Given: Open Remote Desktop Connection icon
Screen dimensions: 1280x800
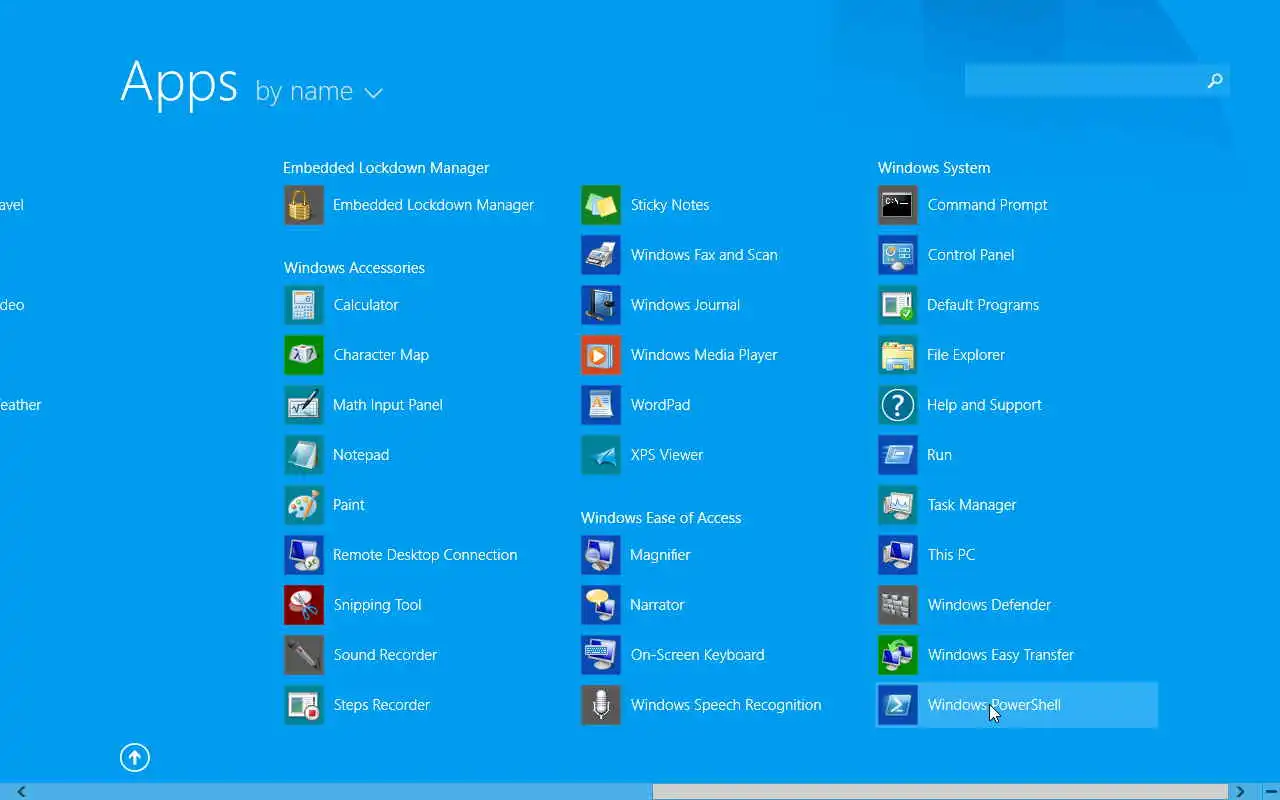Looking at the screenshot, I should click(303, 555).
